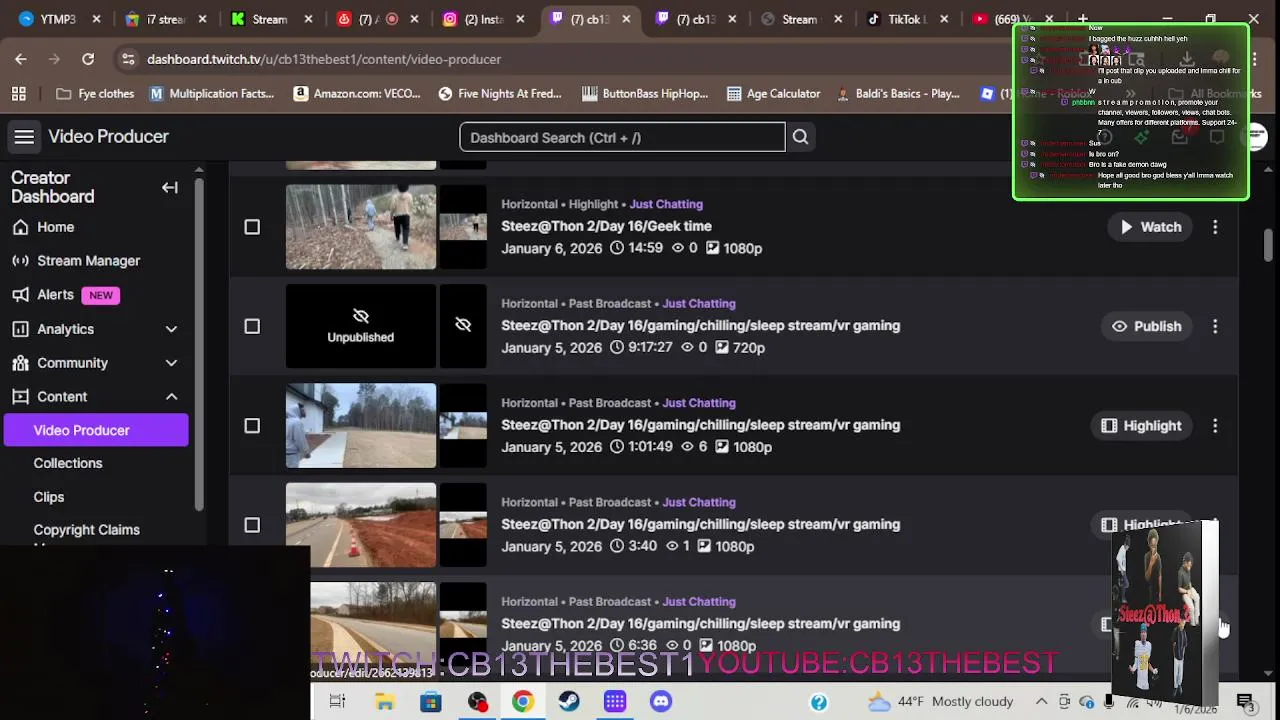Open Stream Manager in the sidebar
This screenshot has height=720, width=1280.
click(x=88, y=261)
